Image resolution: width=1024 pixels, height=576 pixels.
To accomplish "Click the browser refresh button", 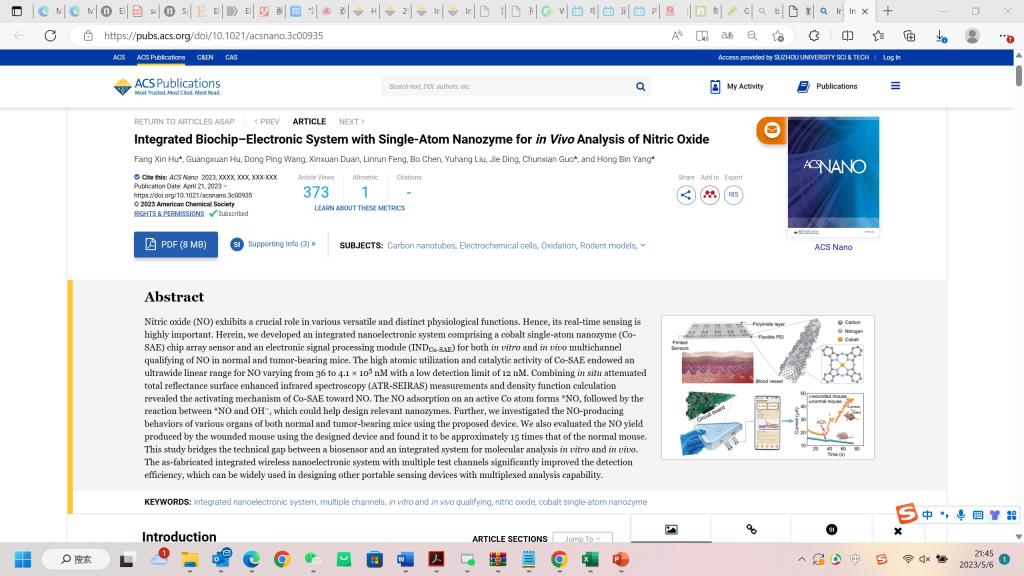I will [x=50, y=35].
